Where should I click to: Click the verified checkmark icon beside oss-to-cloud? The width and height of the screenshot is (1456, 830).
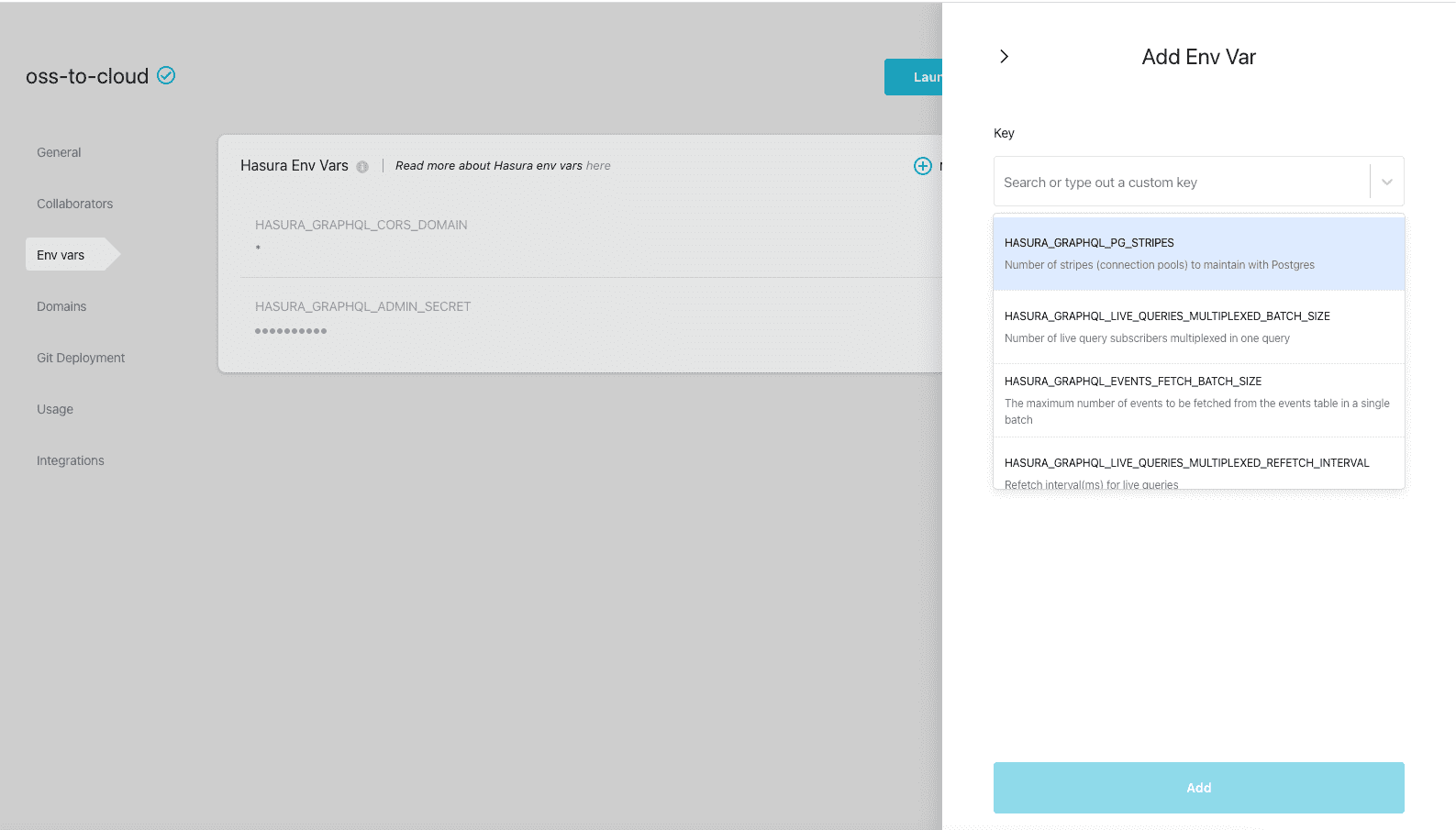[x=166, y=75]
